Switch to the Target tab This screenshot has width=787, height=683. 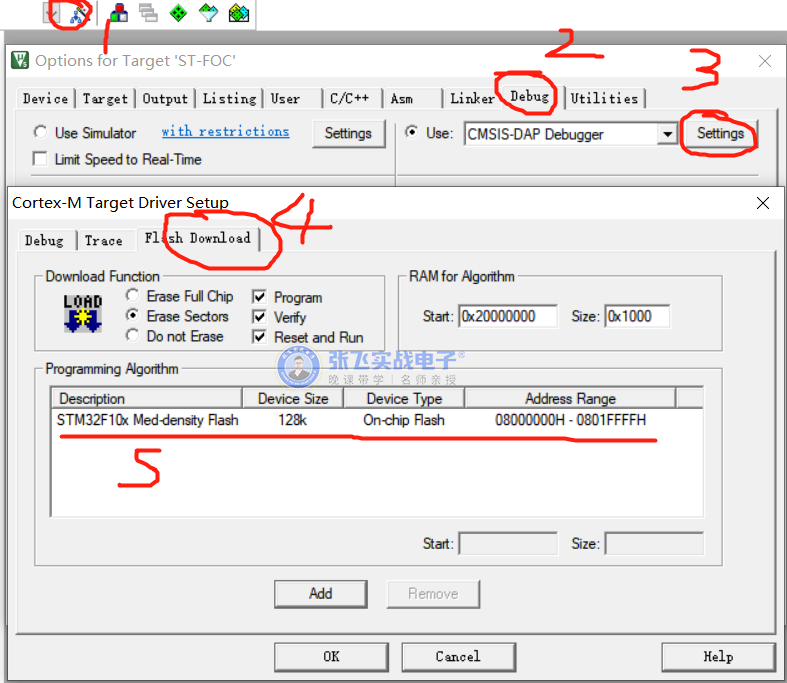point(105,98)
